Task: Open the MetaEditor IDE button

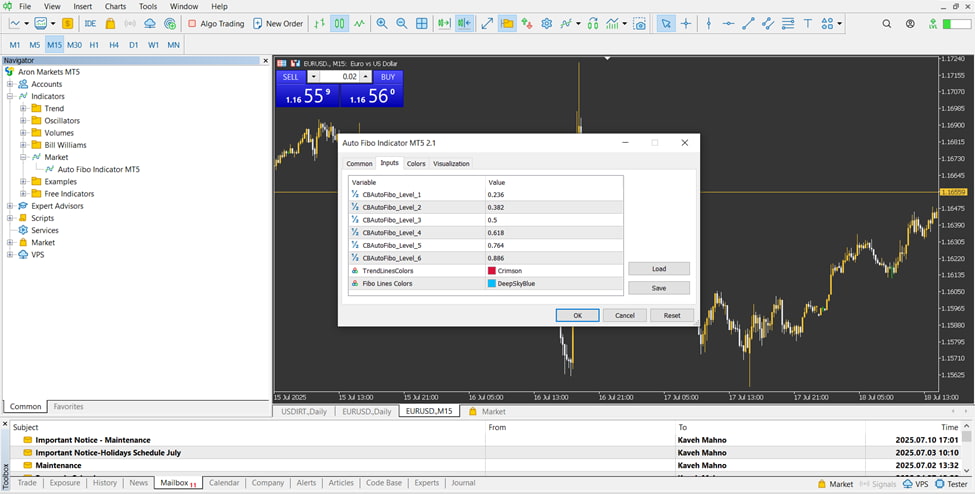Action: pos(90,24)
